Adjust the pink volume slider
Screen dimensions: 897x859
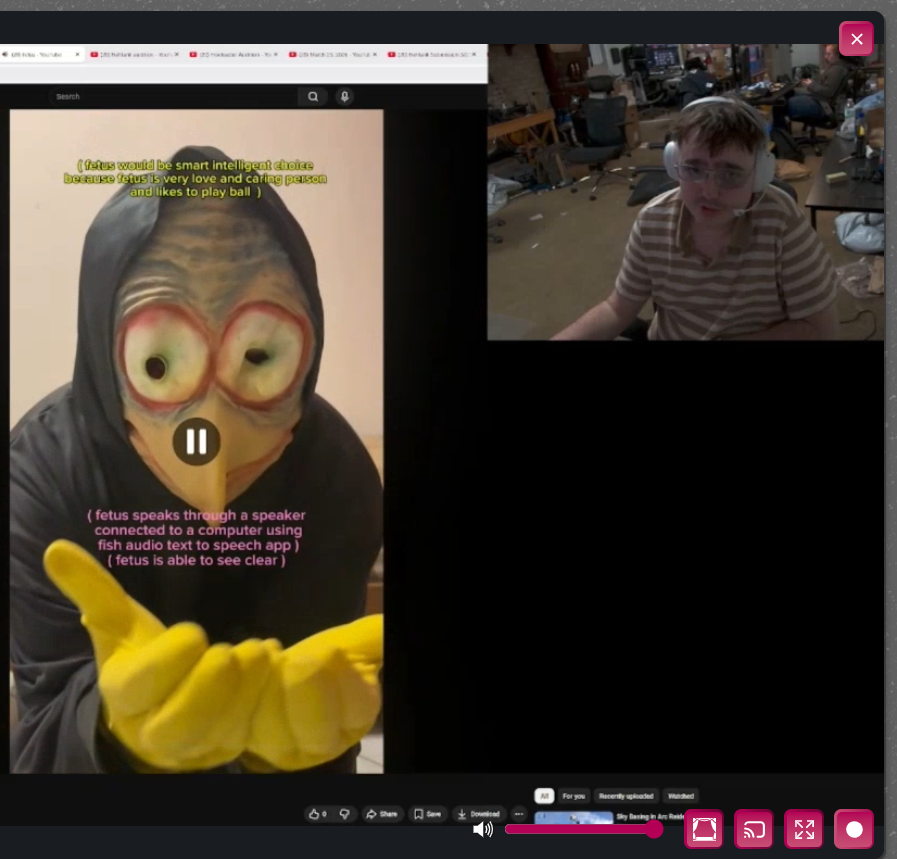584,829
